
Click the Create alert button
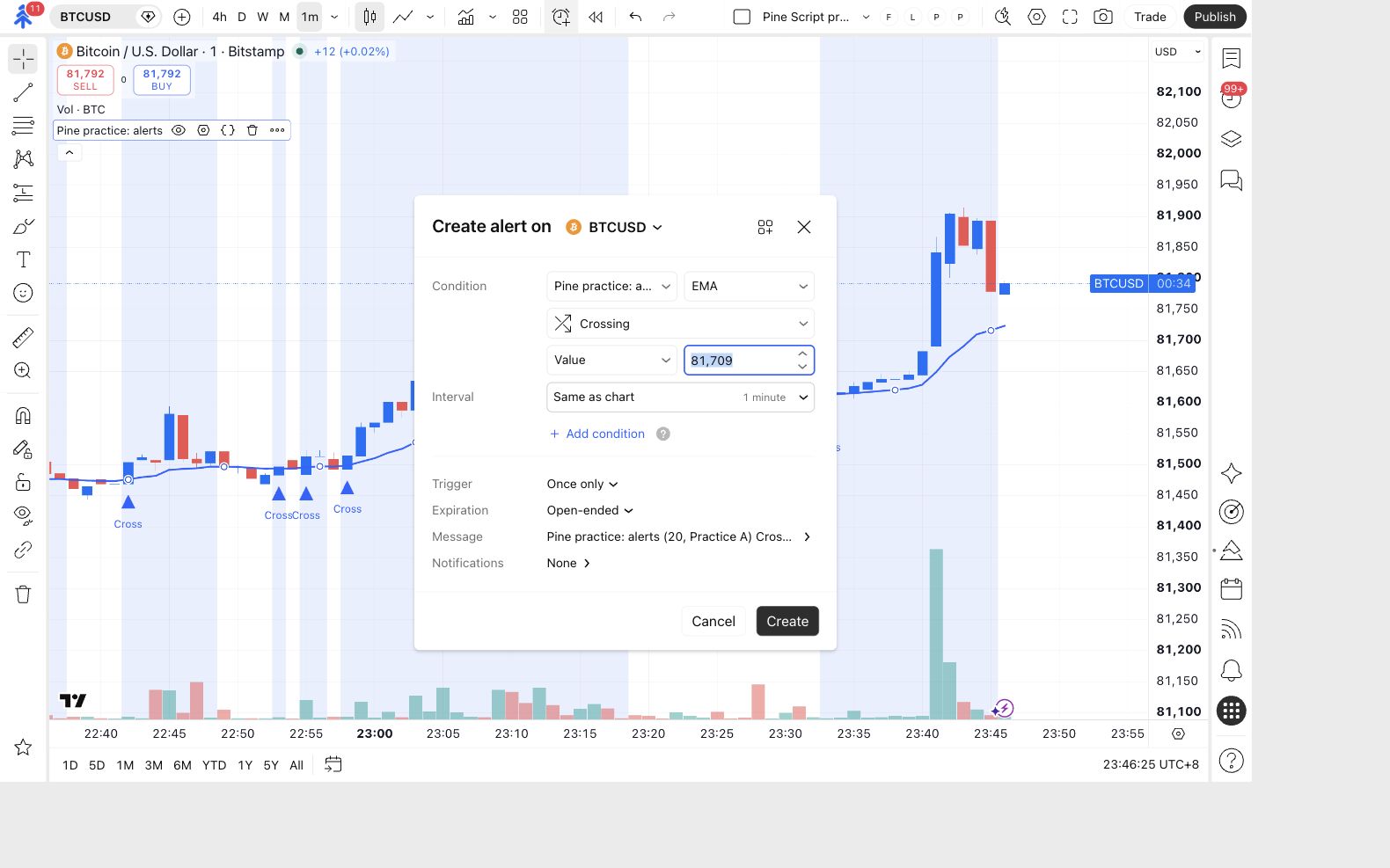(x=787, y=621)
